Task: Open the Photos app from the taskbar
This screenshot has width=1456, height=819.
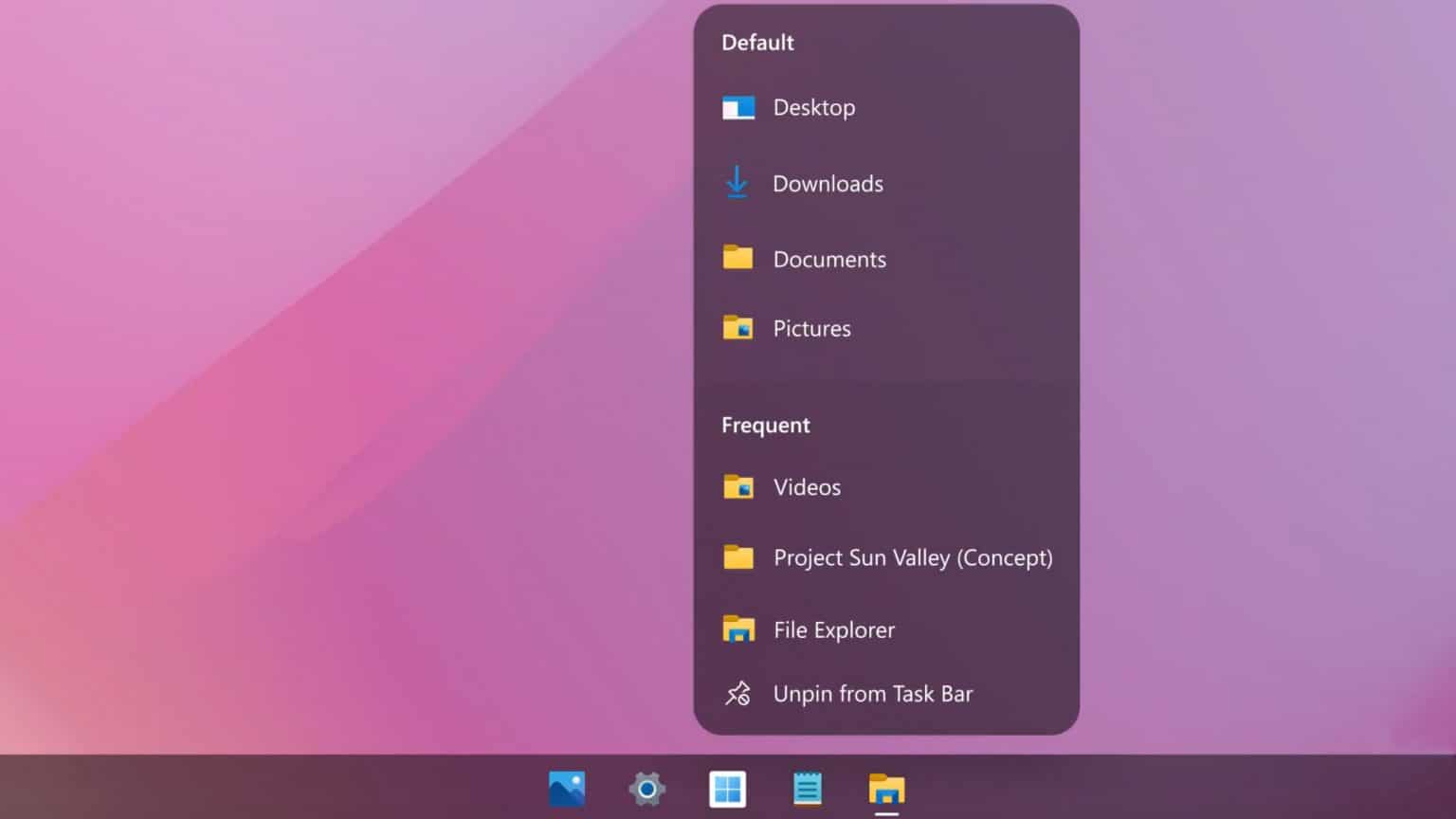Action: point(566,789)
